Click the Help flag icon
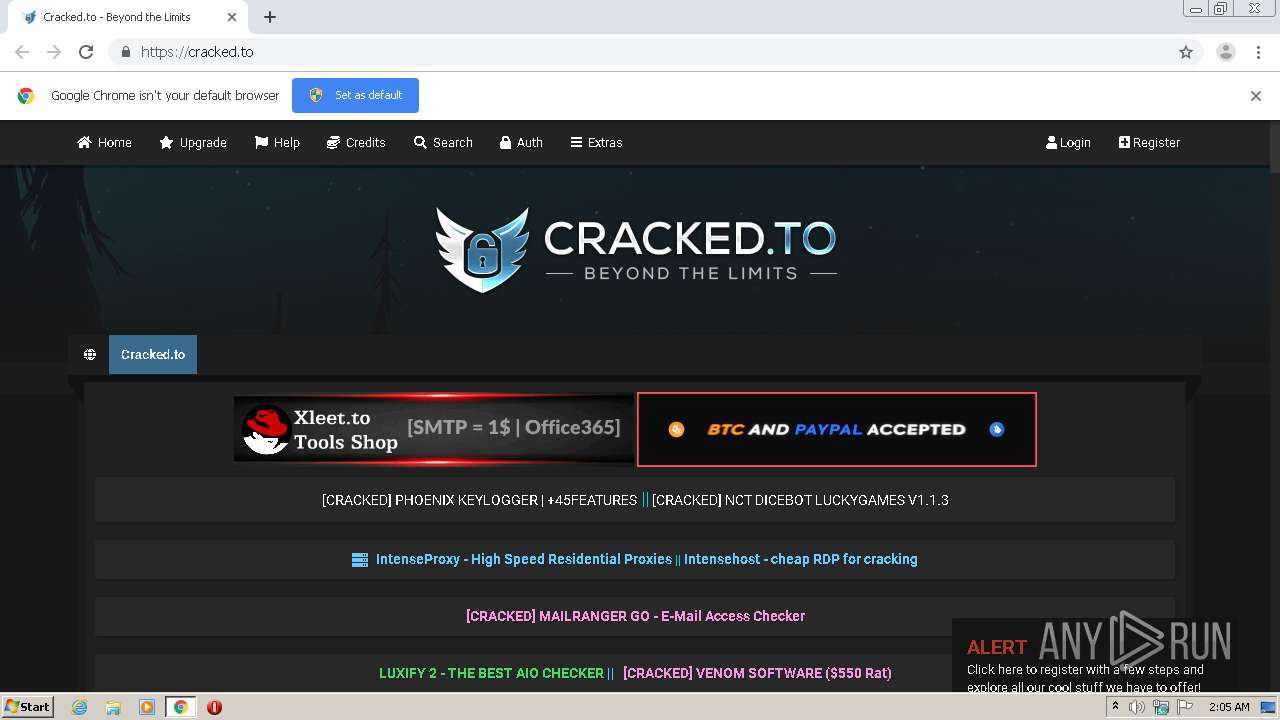1280x720 pixels. 261,142
